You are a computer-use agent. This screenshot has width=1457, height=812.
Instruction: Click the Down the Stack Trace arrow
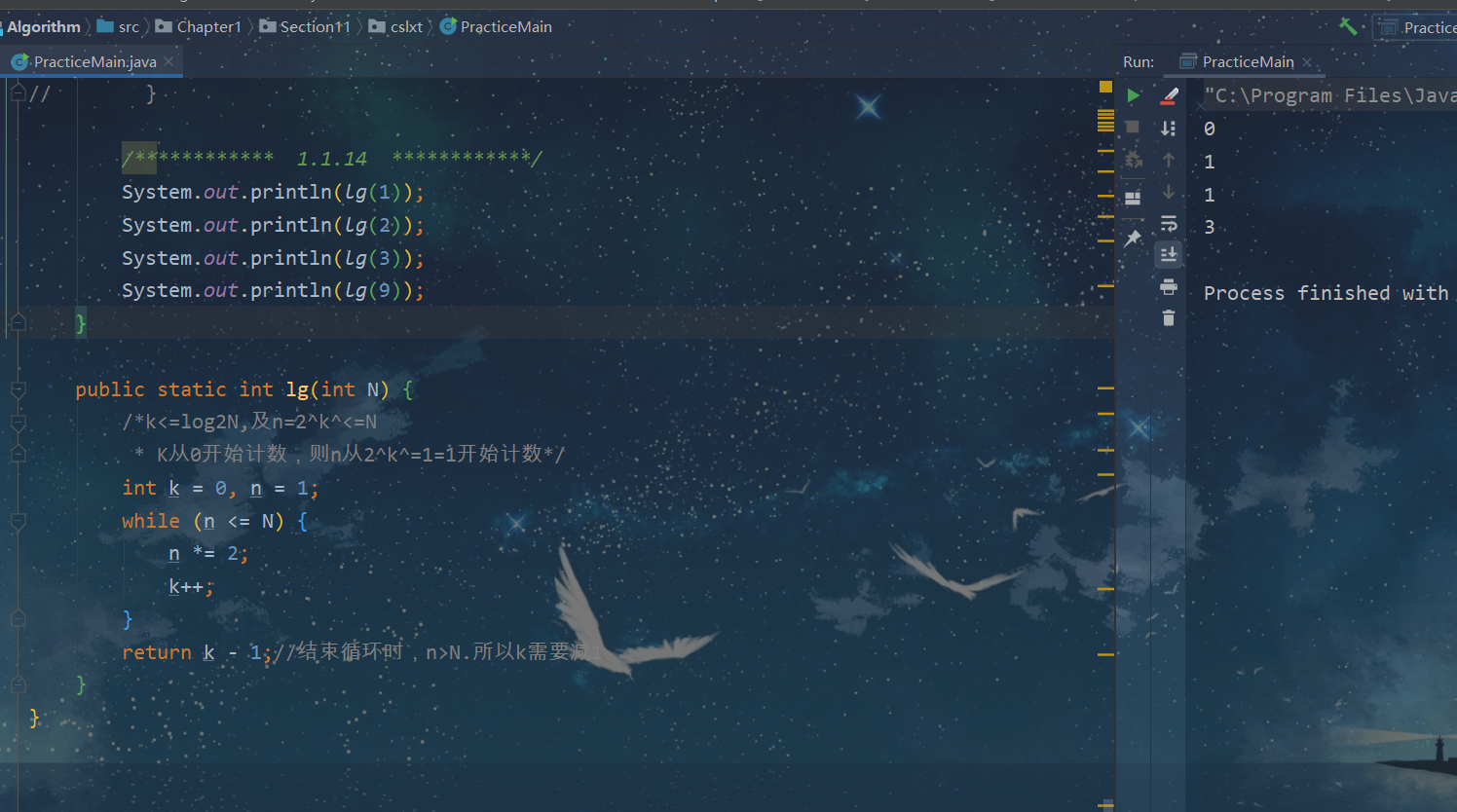[x=1168, y=191]
